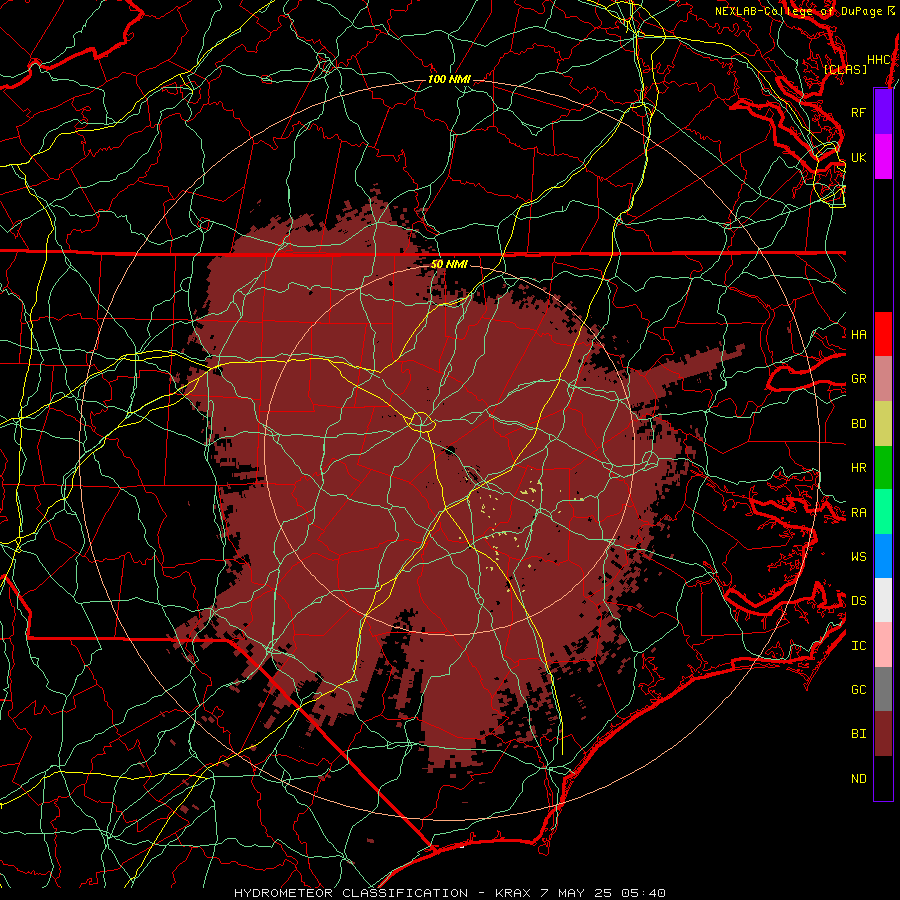Viewport: 900px width, 900px height.
Task: Click the BI dark red legend swatch
Action: (883, 734)
